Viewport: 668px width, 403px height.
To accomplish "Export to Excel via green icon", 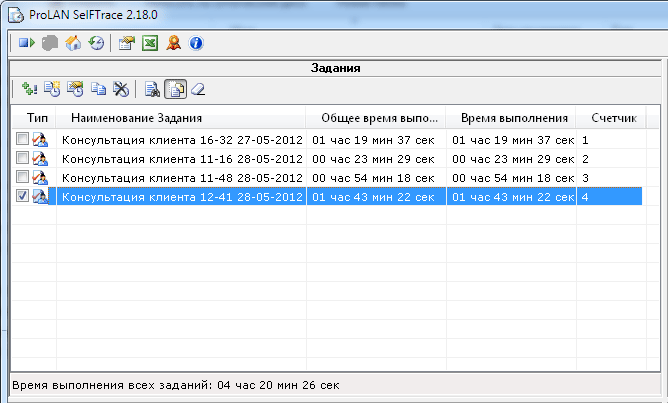I will click(x=149, y=43).
